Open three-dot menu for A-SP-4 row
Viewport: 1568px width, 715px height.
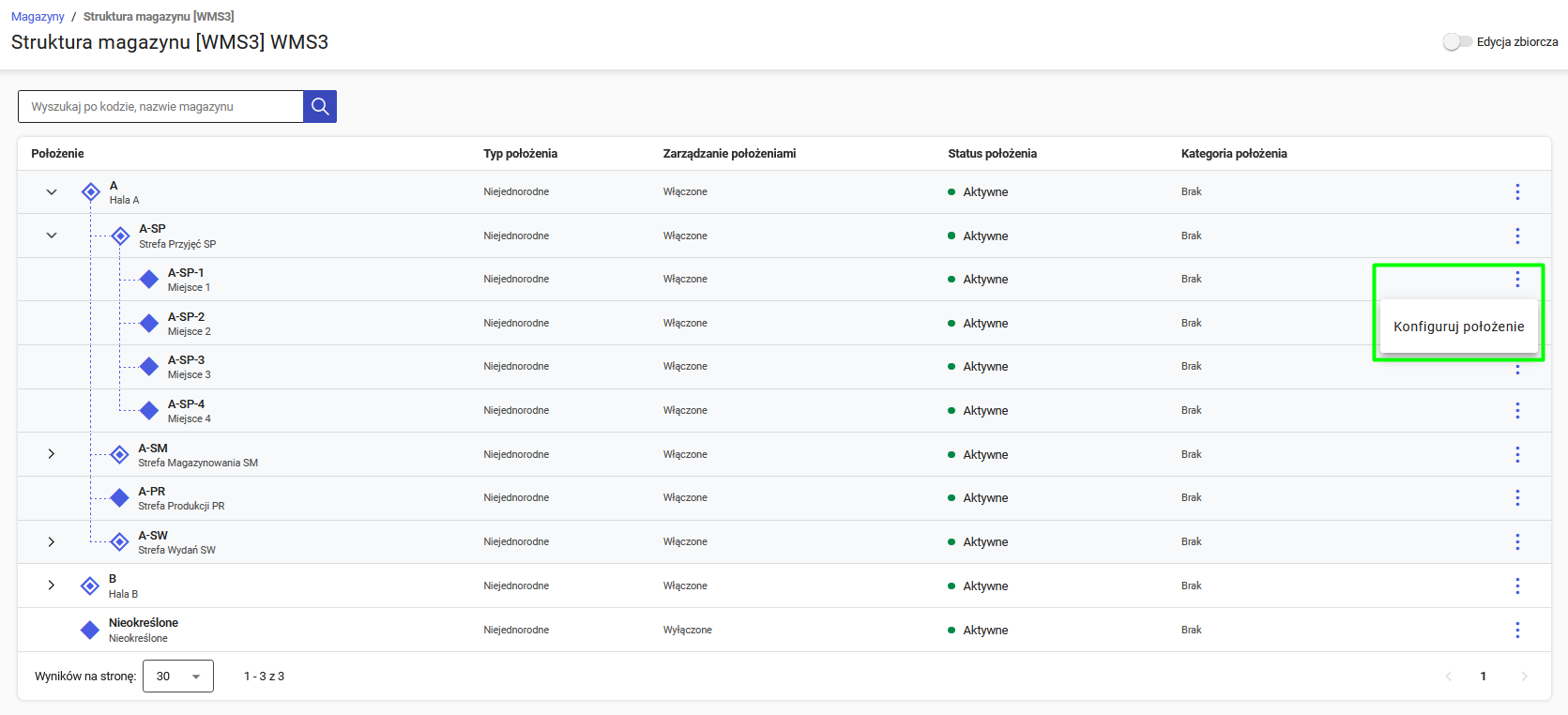[x=1516, y=411]
